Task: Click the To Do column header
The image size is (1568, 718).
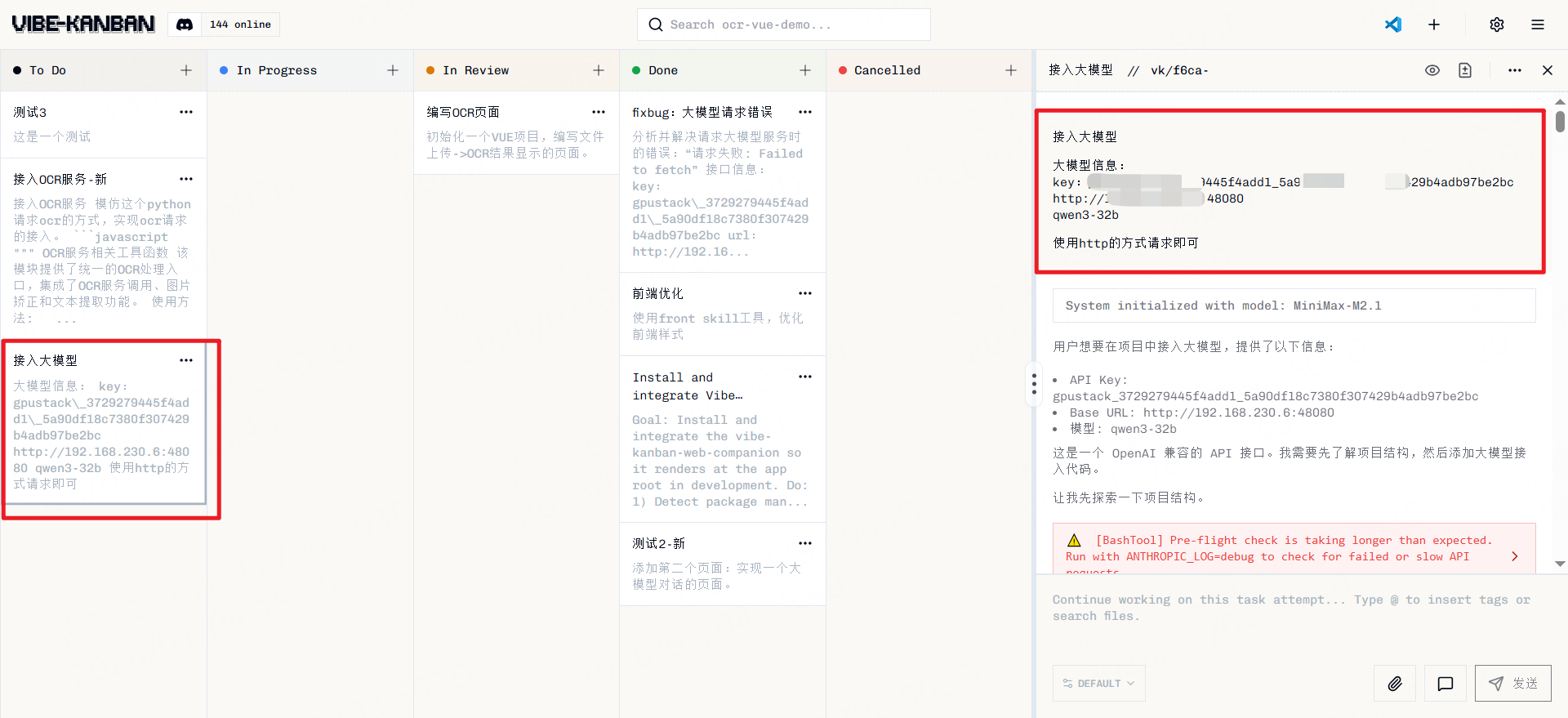Action: click(x=103, y=70)
